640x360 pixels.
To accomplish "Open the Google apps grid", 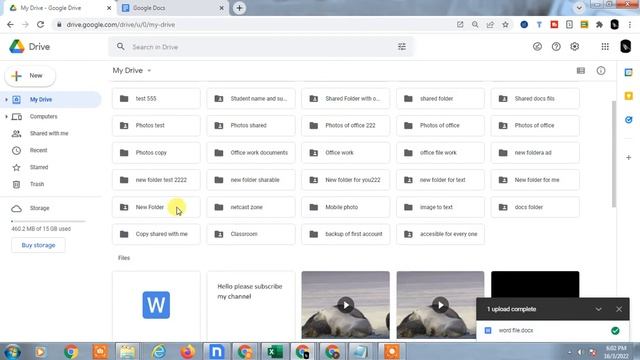I will click(x=605, y=47).
